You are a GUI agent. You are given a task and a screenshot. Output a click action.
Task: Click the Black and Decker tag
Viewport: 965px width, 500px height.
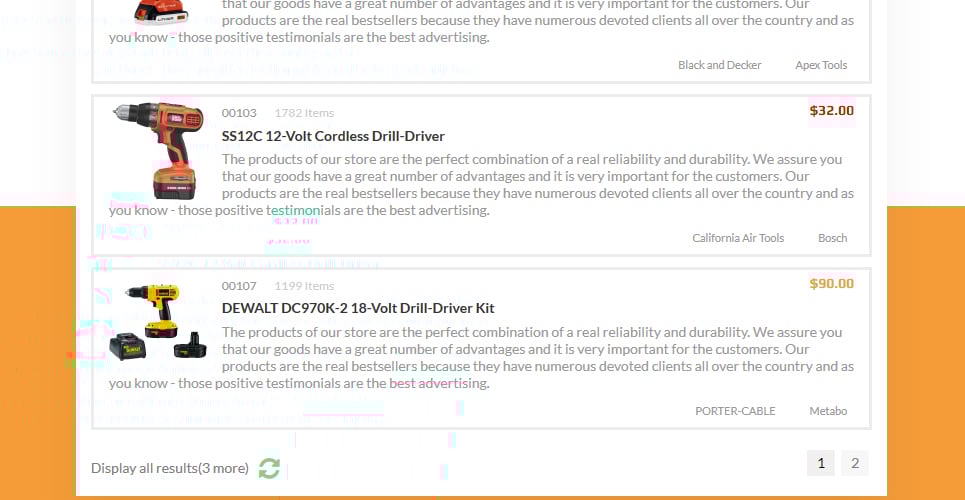point(719,65)
